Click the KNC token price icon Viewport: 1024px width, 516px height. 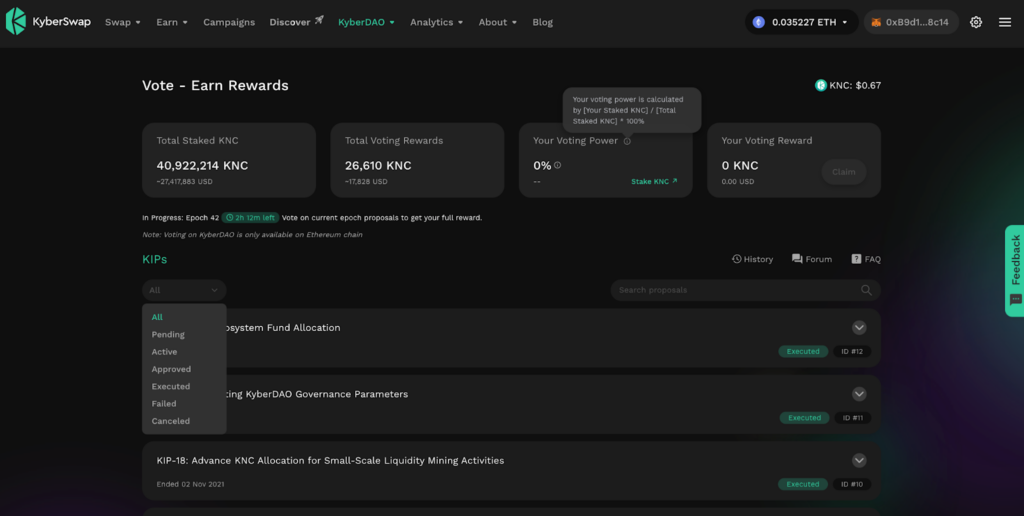point(821,85)
